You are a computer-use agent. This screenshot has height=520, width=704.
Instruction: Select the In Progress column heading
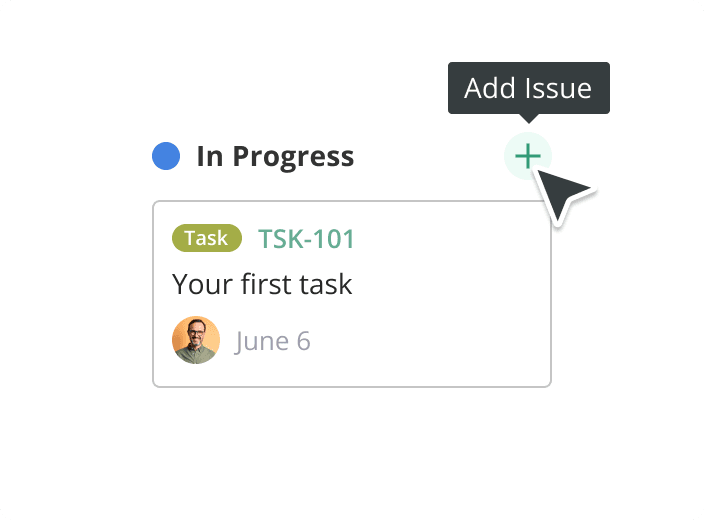274,157
